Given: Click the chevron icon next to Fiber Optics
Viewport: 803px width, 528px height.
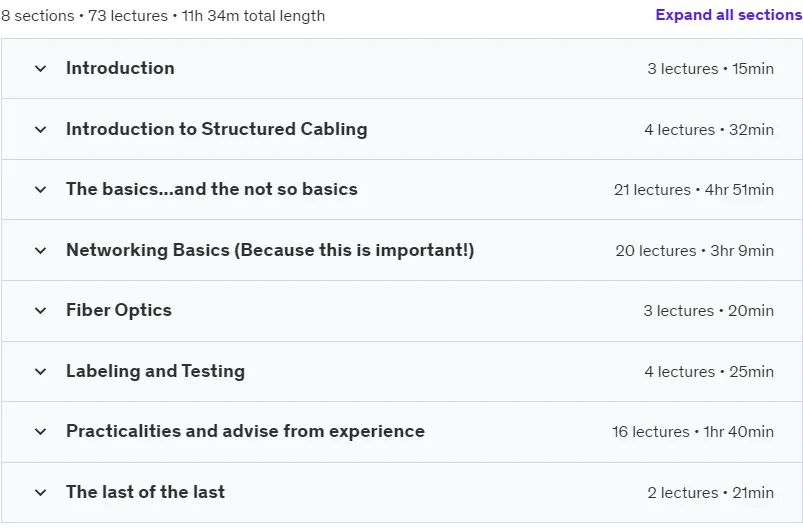Looking at the screenshot, I should pos(40,310).
